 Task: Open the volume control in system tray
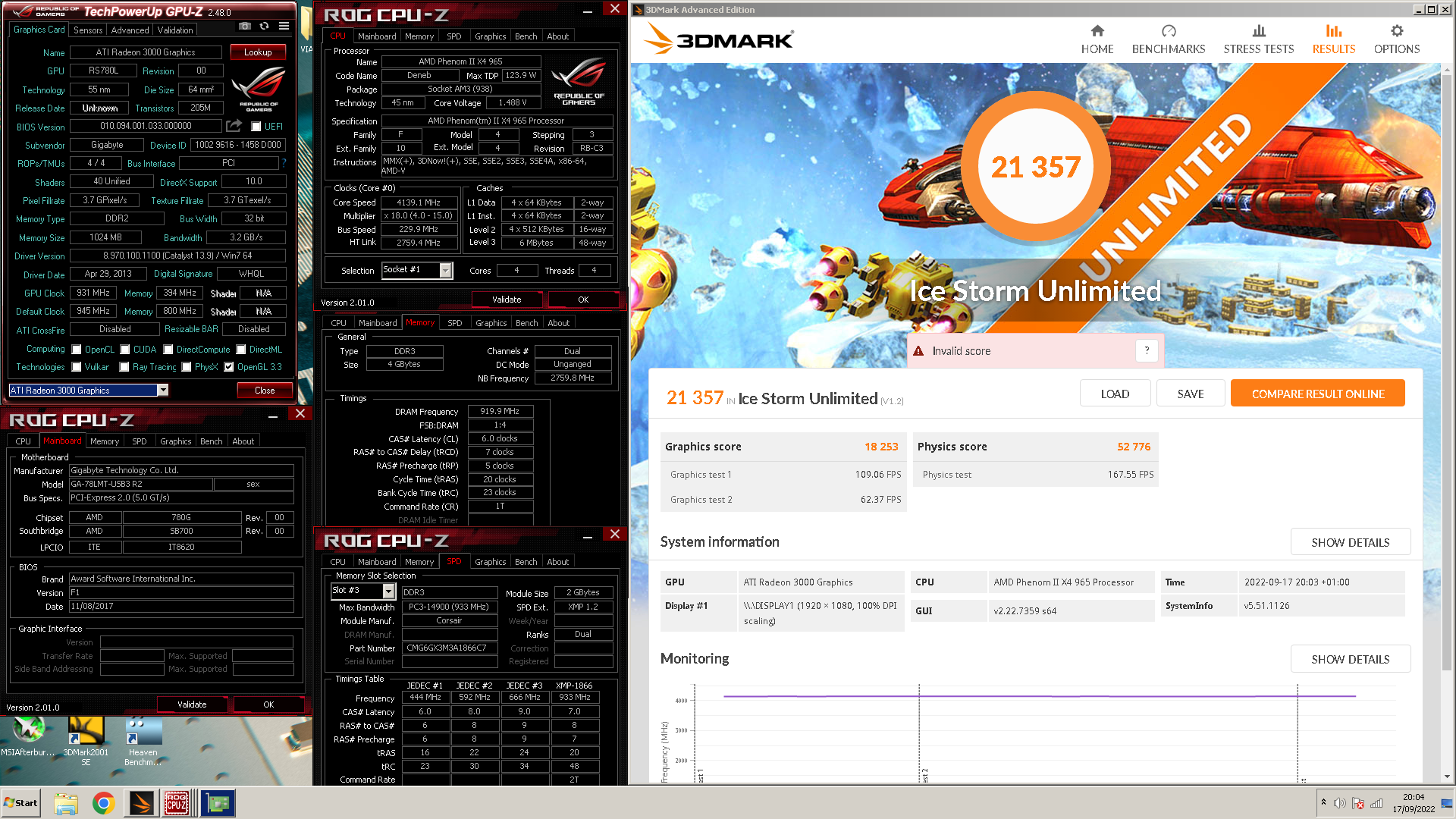1339,803
